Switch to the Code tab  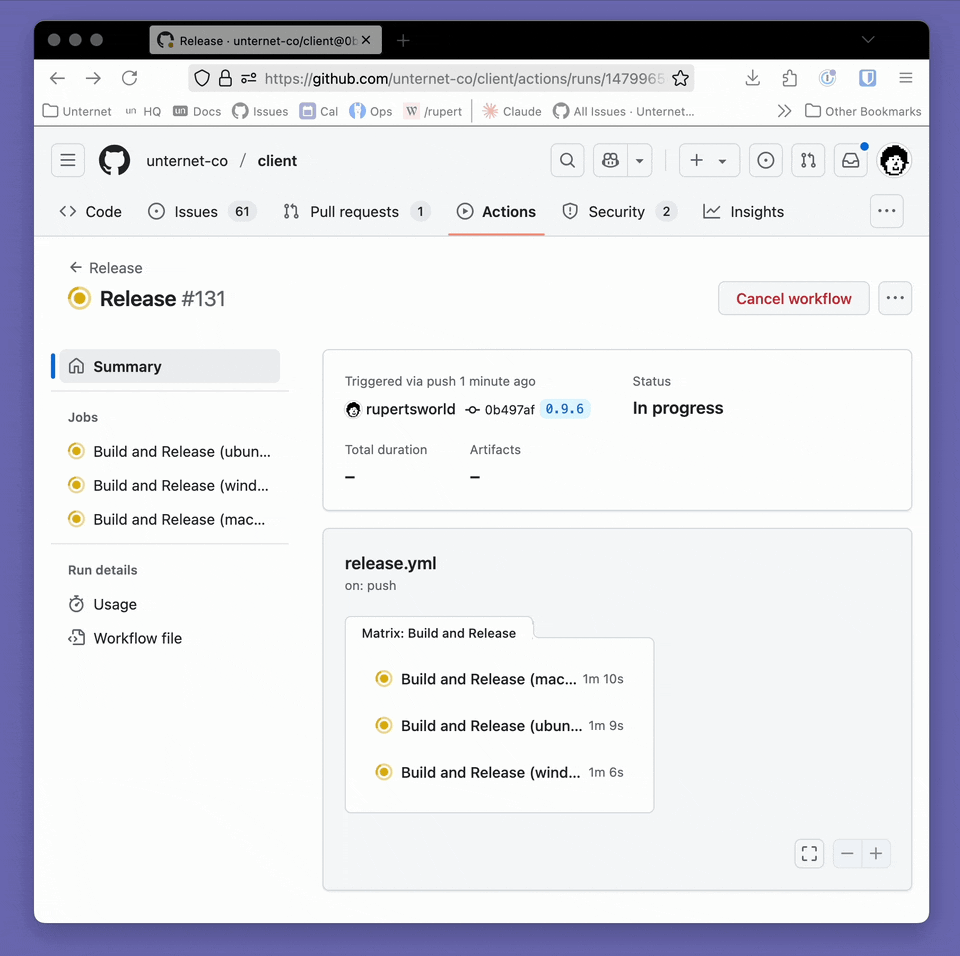pos(91,212)
